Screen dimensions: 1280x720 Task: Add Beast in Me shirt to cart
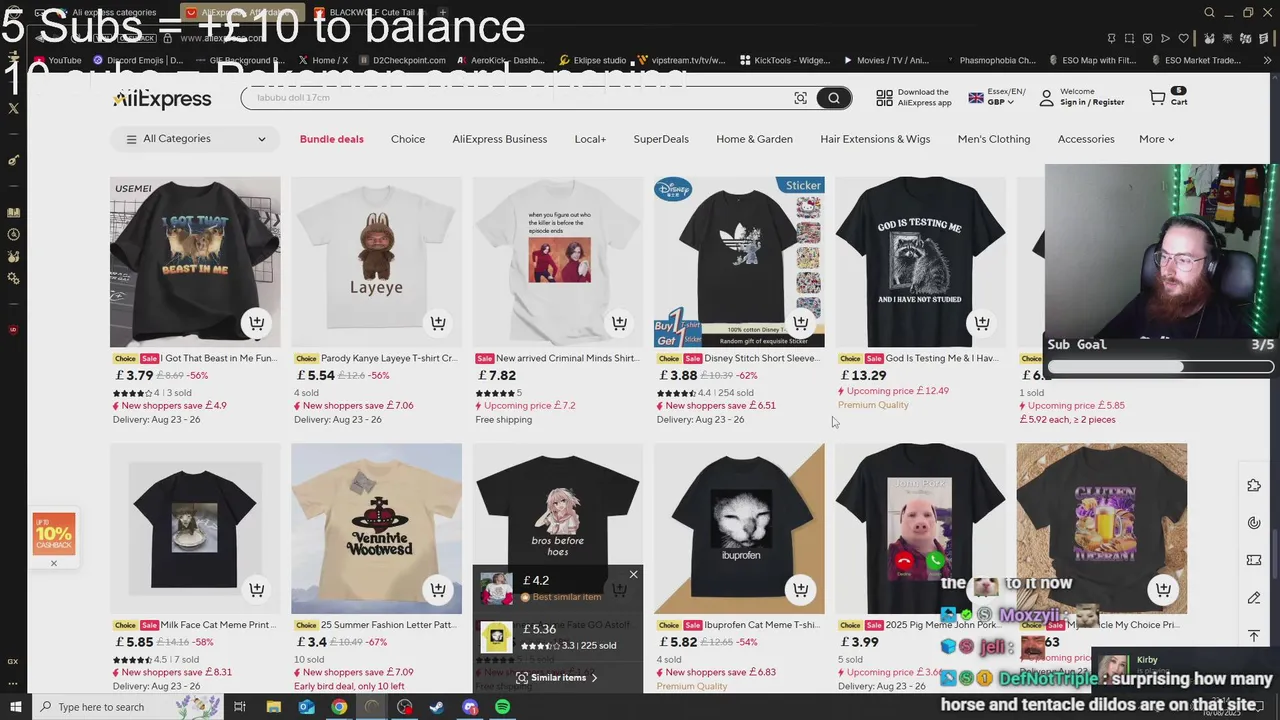[x=256, y=323]
